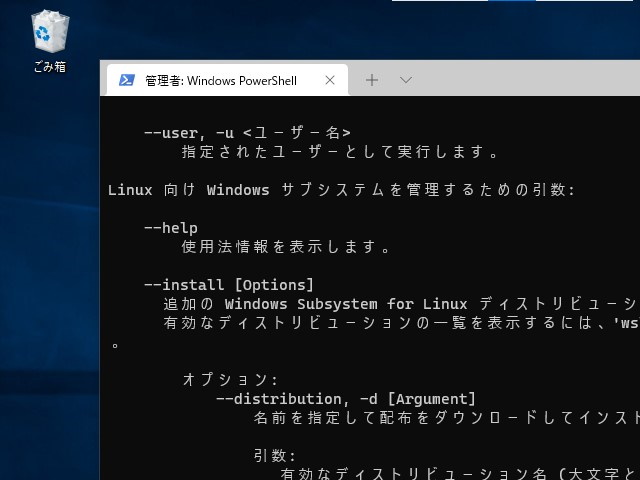Click the '--help' option text
The width and height of the screenshot is (640, 480).
point(171,228)
